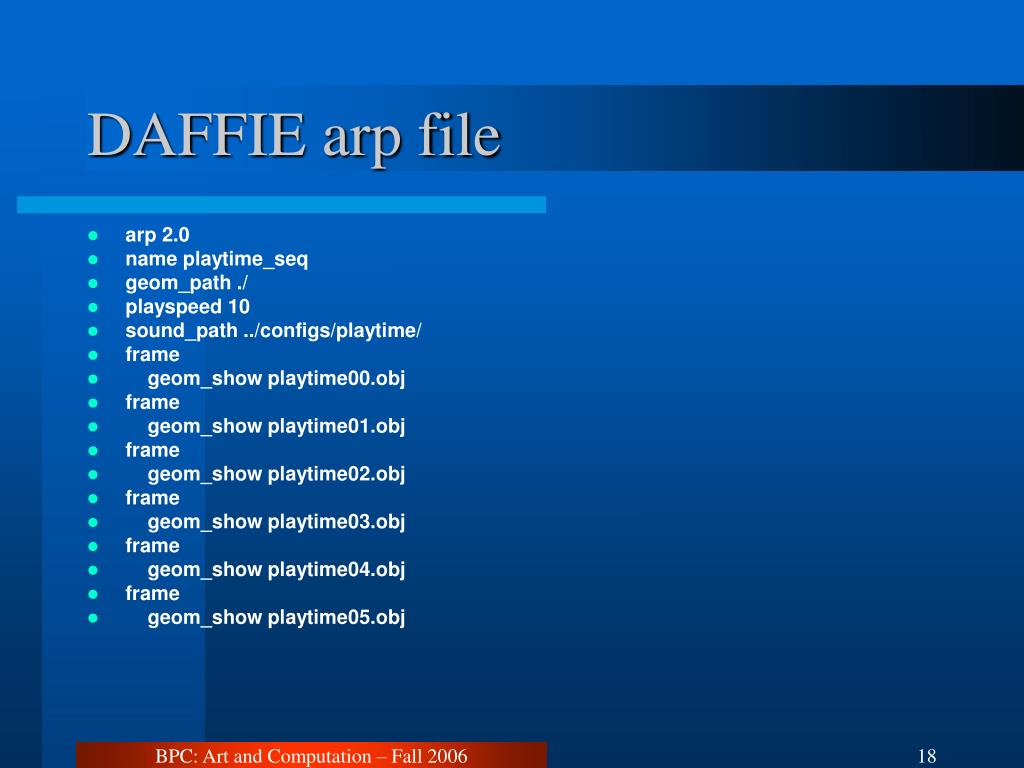Click 'geom_show playtime01.obj' text
The height and width of the screenshot is (768, 1024).
(x=276, y=426)
